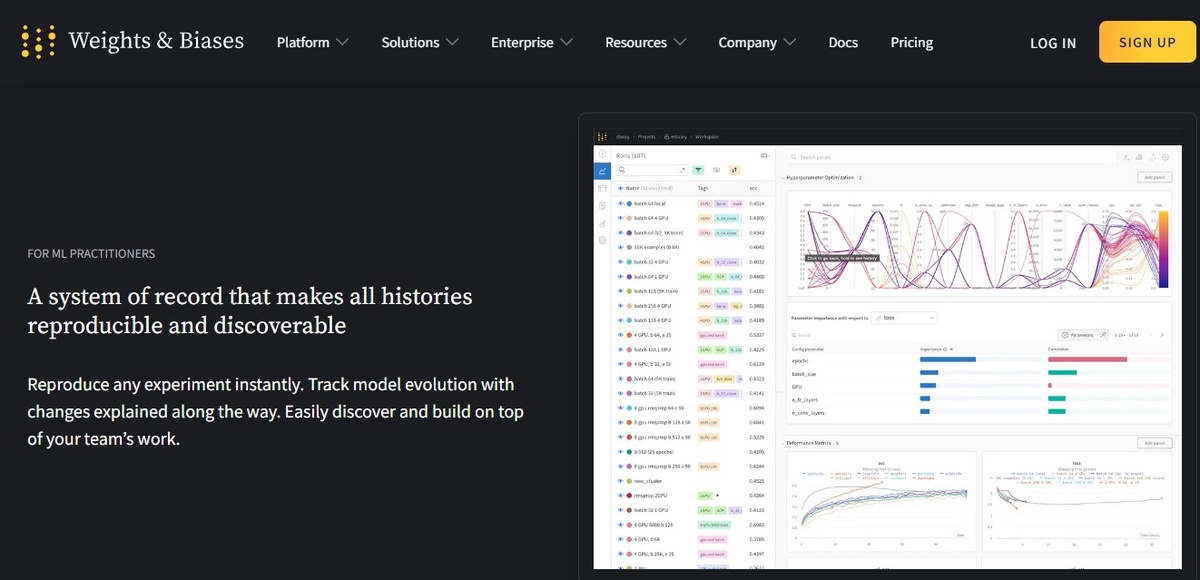
Task: Open the Company dropdown menu
Action: coord(757,42)
